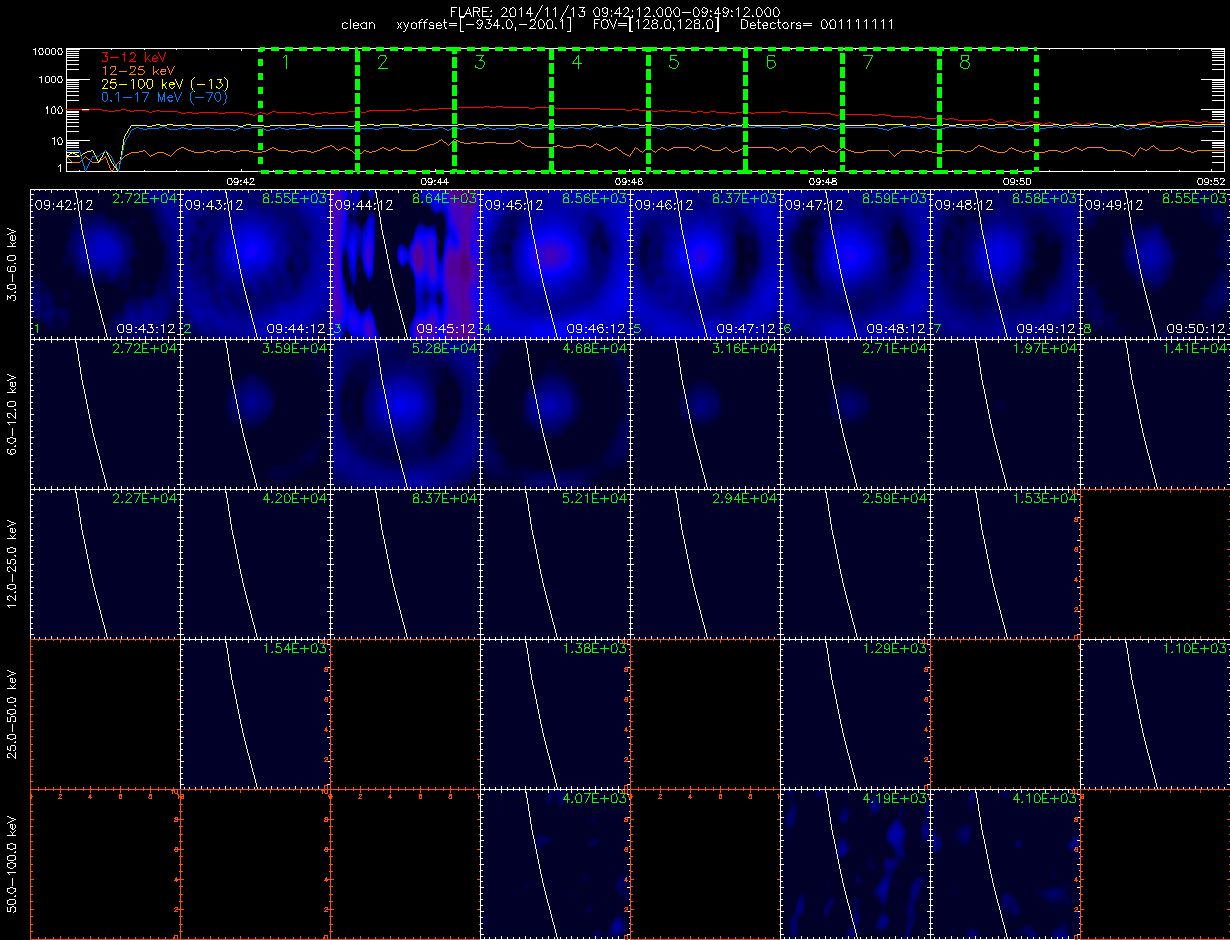Click the 09:44 time axis label
The image size is (1230, 940).
pyautogui.click(x=434, y=181)
